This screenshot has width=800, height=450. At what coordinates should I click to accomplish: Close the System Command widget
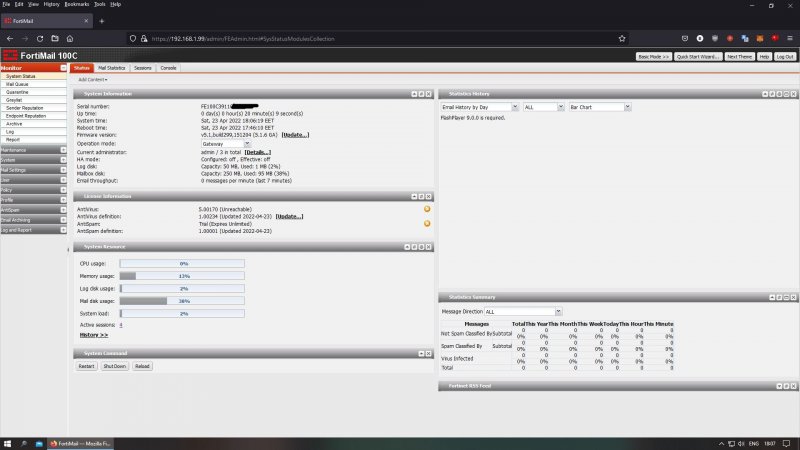429,354
